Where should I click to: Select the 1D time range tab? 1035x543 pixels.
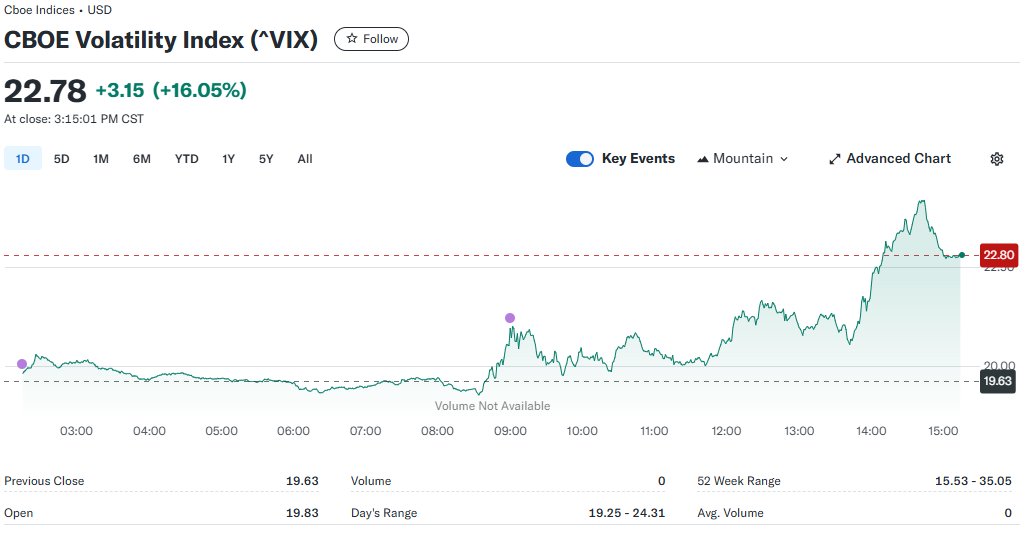tap(22, 159)
